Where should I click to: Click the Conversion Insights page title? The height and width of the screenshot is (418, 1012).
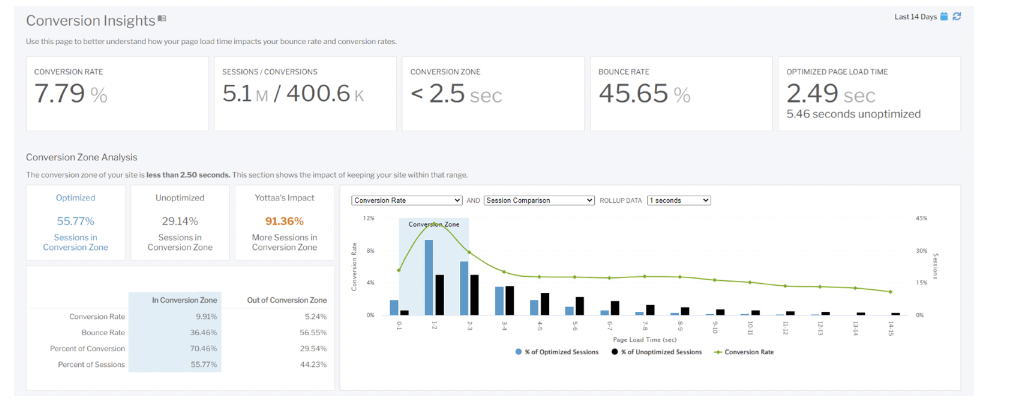click(x=90, y=21)
